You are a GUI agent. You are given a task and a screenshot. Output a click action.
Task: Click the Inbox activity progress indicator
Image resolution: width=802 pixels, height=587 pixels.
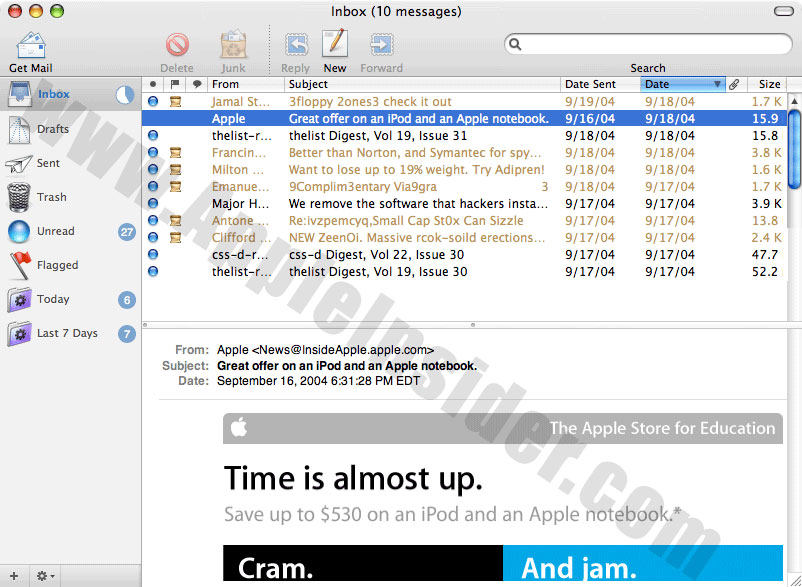point(125,95)
